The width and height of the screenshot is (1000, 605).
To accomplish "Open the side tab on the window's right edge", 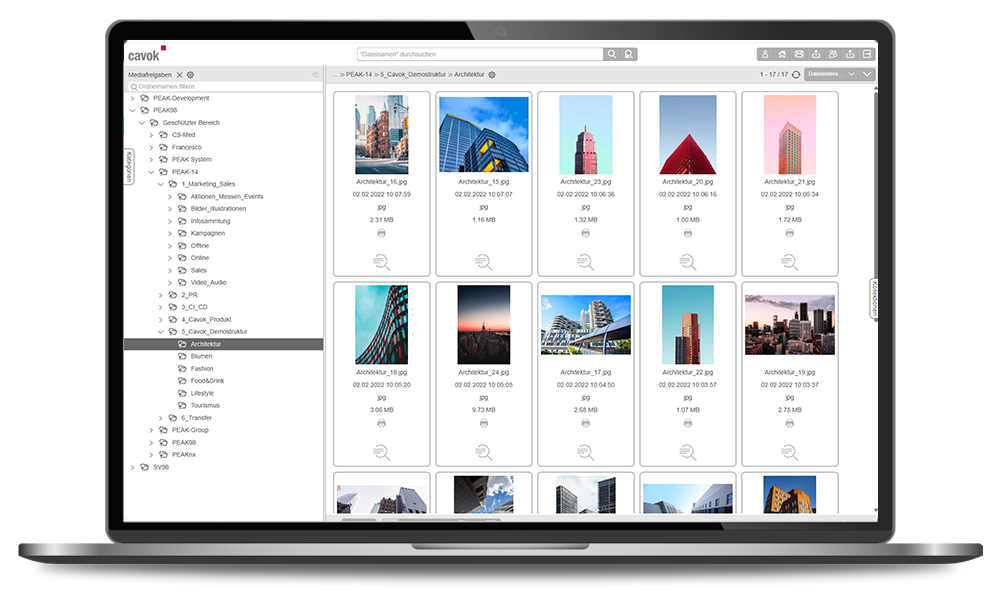I will pyautogui.click(x=874, y=299).
